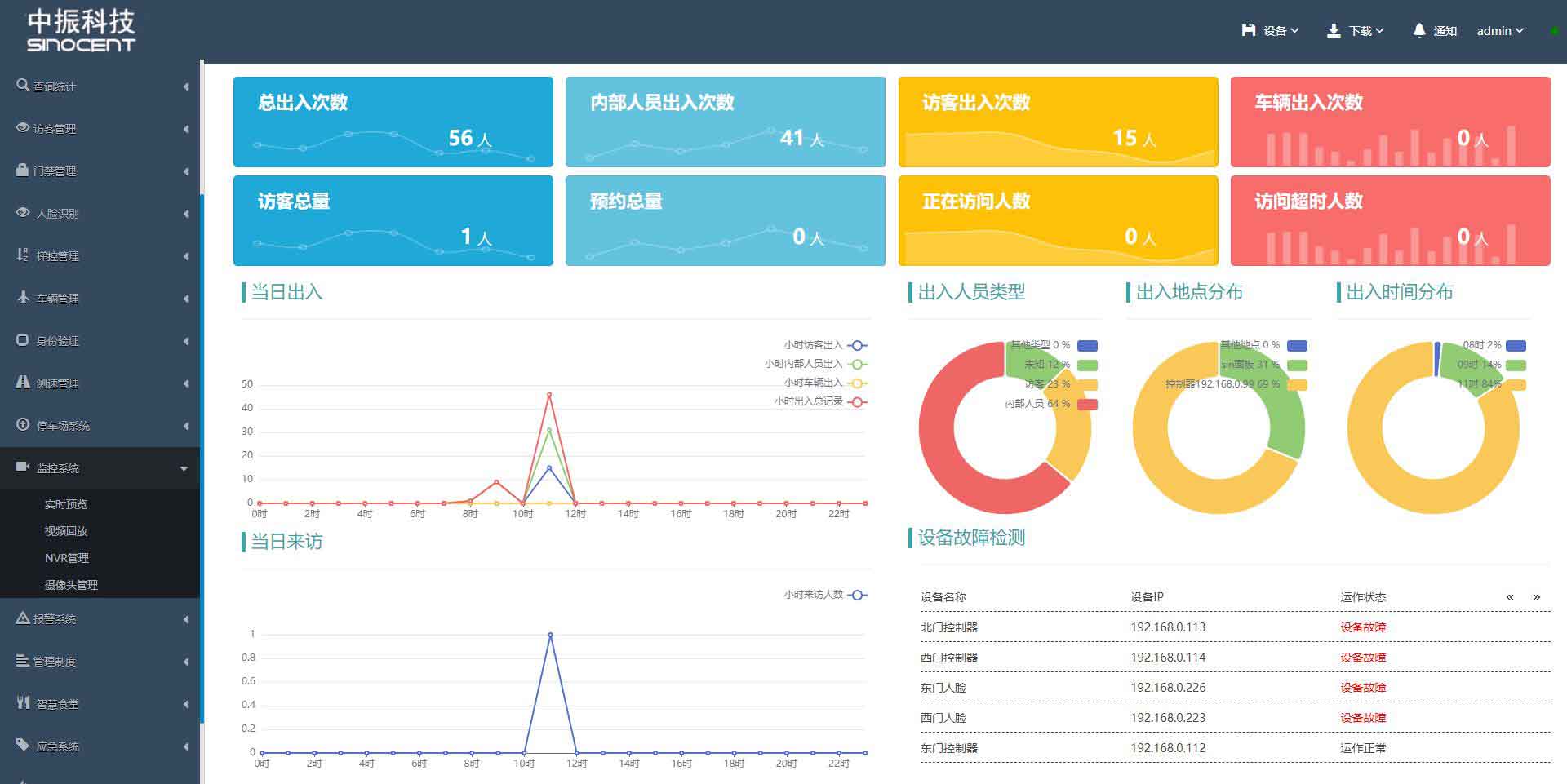Viewport: 1567px width, 784px height.
Task: Open the 设备 dropdown in the top bar
Action: [1270, 31]
